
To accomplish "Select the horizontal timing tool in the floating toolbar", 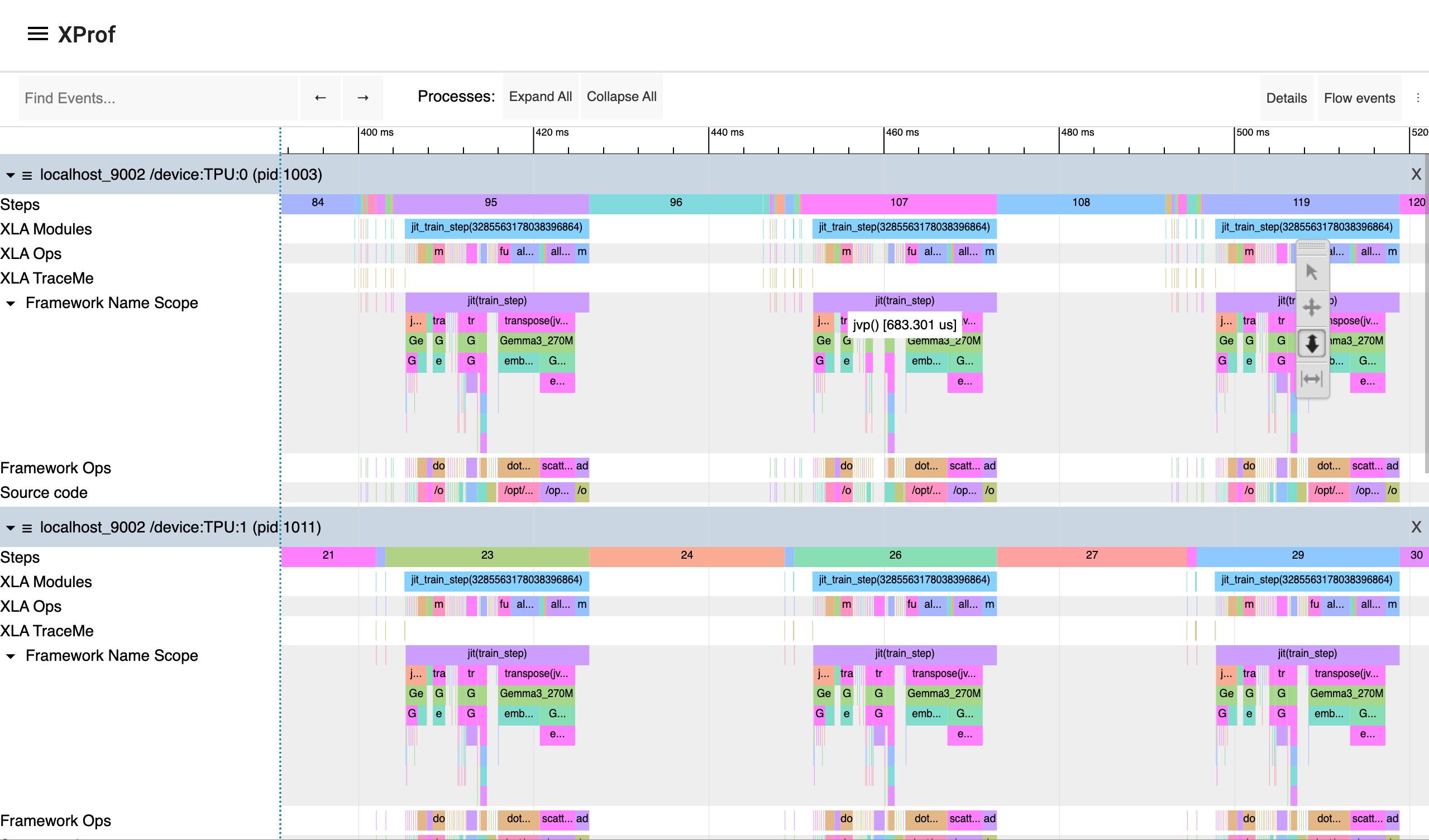I will click(x=1312, y=378).
